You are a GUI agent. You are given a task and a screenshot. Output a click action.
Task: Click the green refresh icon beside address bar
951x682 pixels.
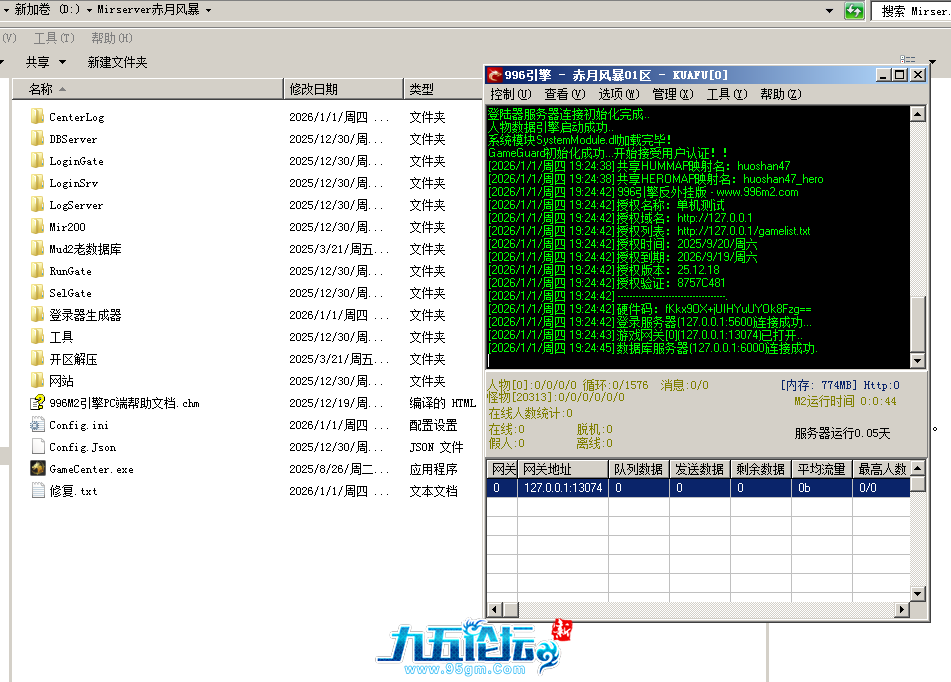[x=854, y=10]
